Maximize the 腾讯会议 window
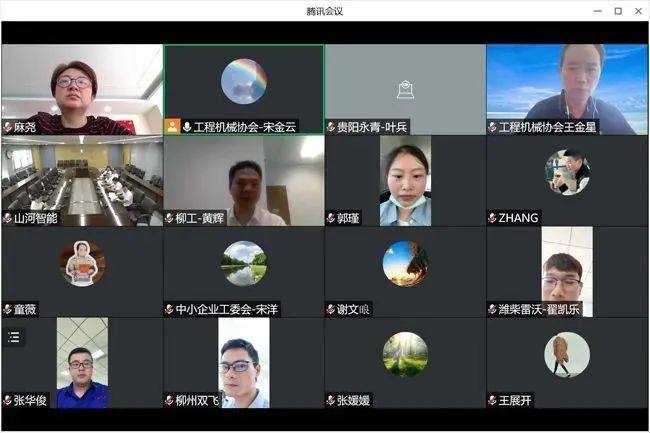This screenshot has width=650, height=433. click(618, 11)
